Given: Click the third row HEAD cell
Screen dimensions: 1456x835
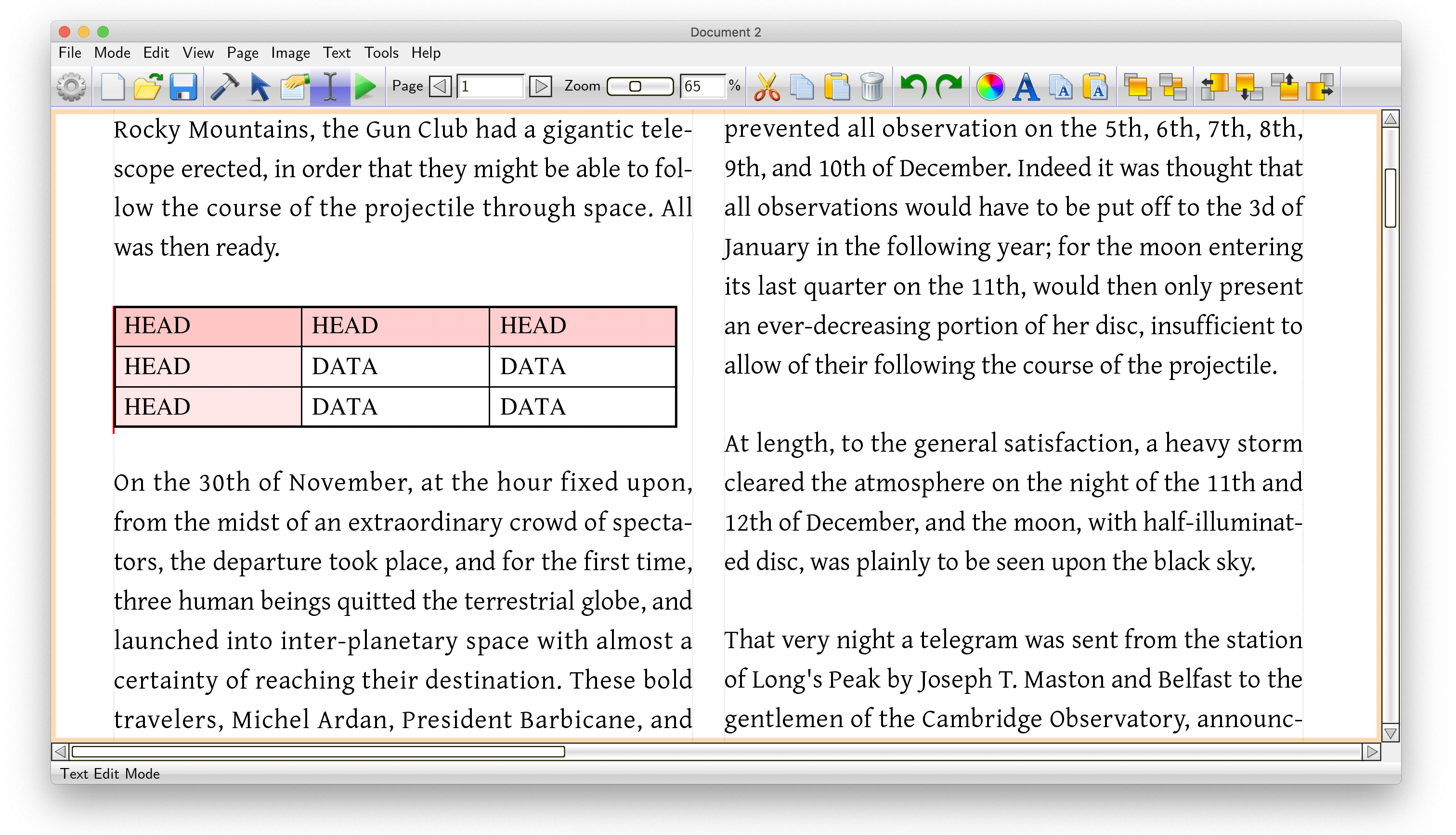Looking at the screenshot, I should [208, 407].
